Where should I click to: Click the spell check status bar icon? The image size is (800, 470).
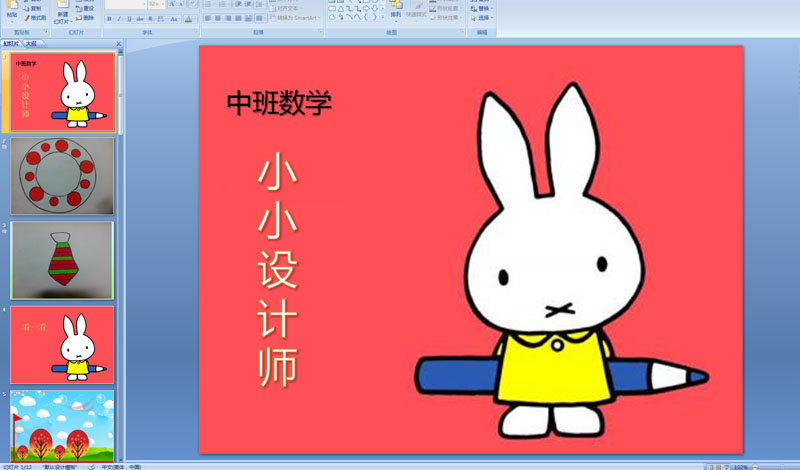point(91,467)
